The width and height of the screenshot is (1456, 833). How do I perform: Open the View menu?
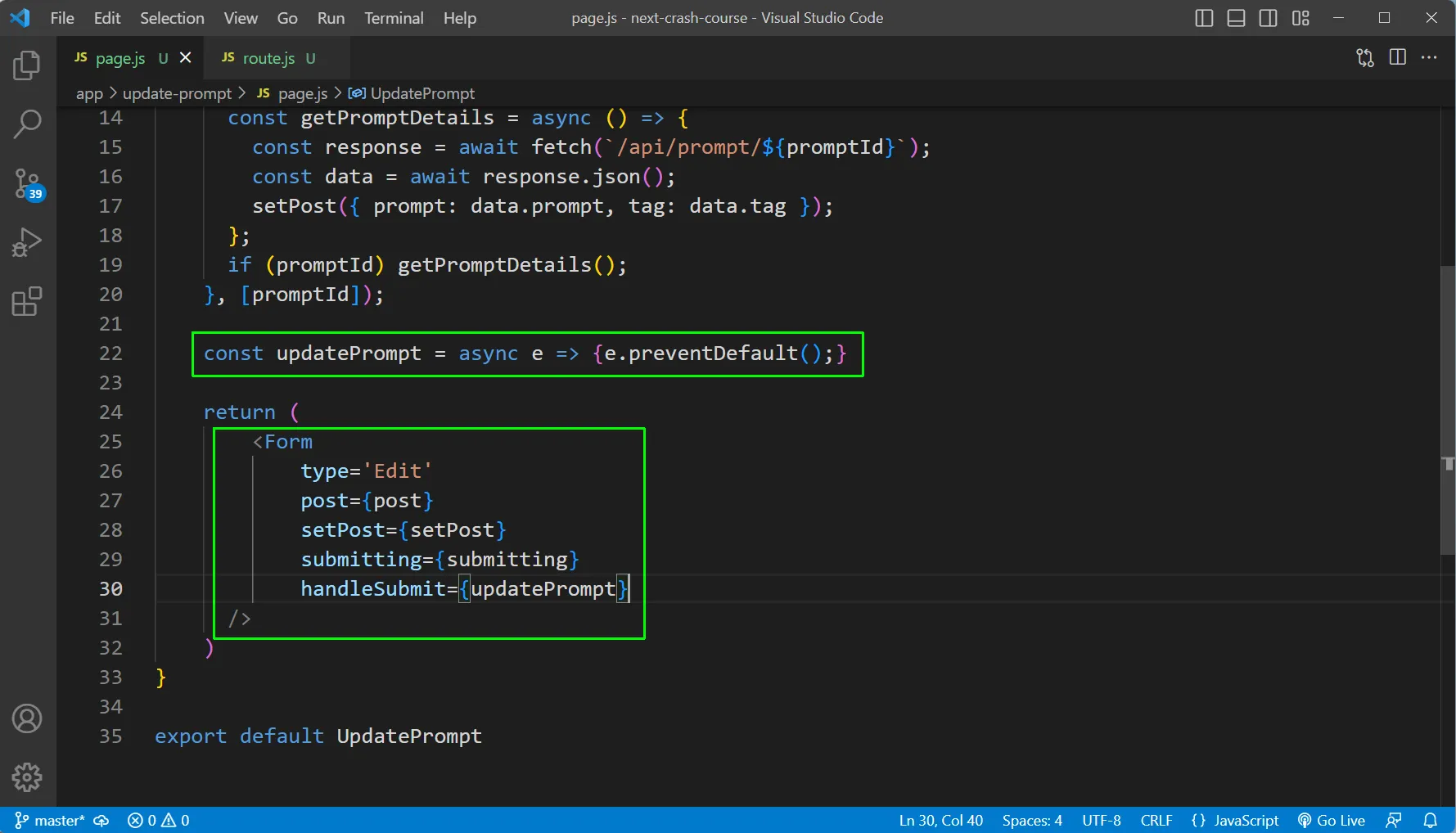pyautogui.click(x=241, y=18)
